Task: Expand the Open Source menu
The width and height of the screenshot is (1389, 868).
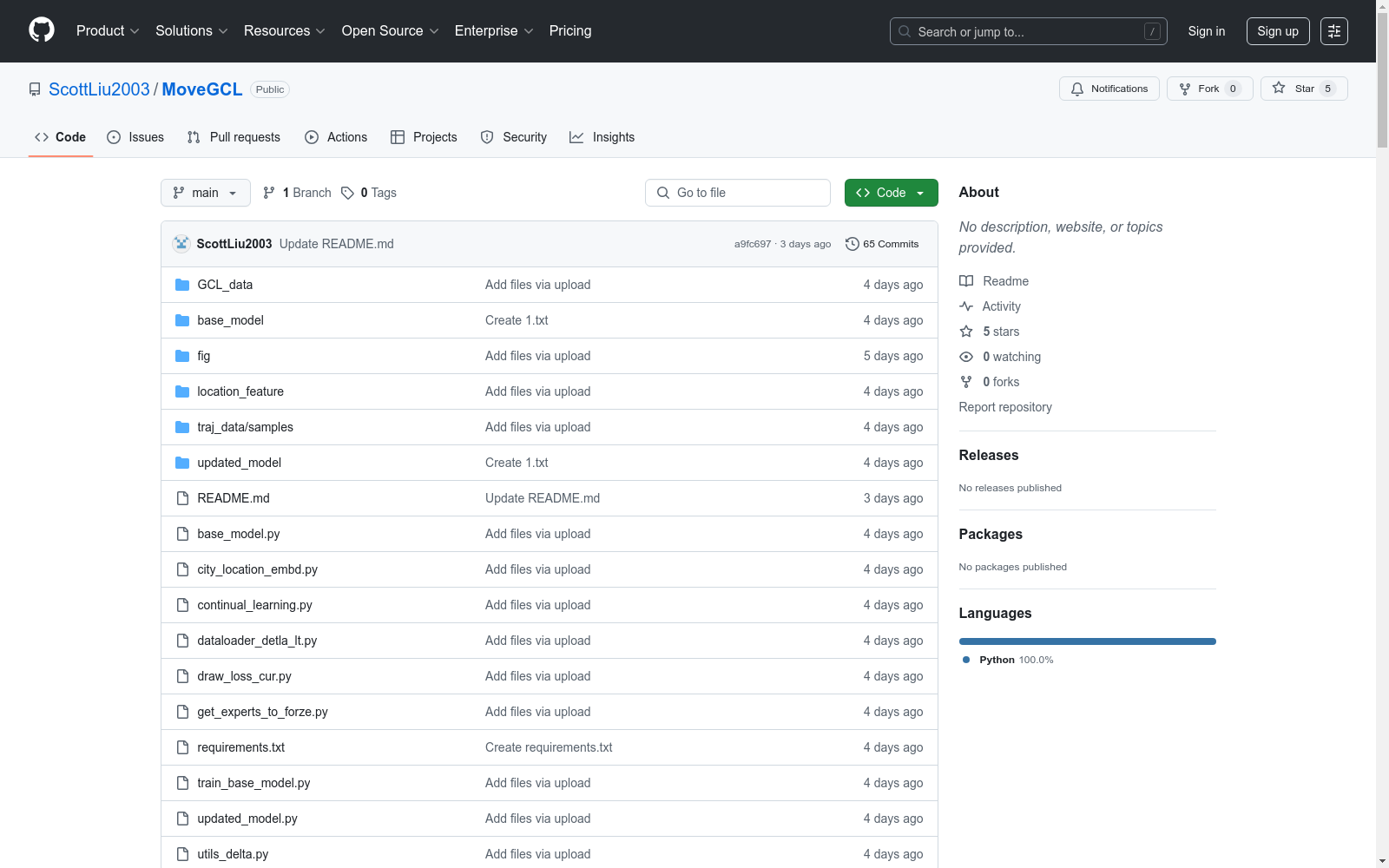Action: pyautogui.click(x=391, y=30)
